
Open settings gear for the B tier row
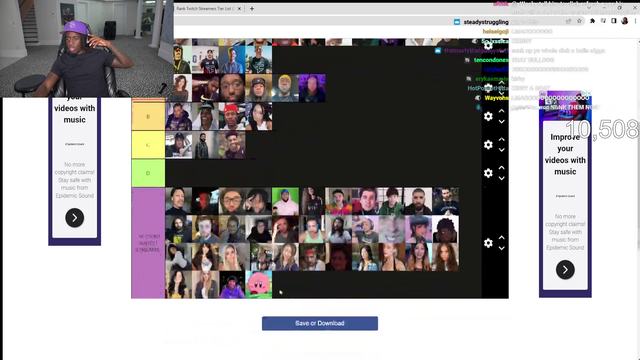point(488,116)
